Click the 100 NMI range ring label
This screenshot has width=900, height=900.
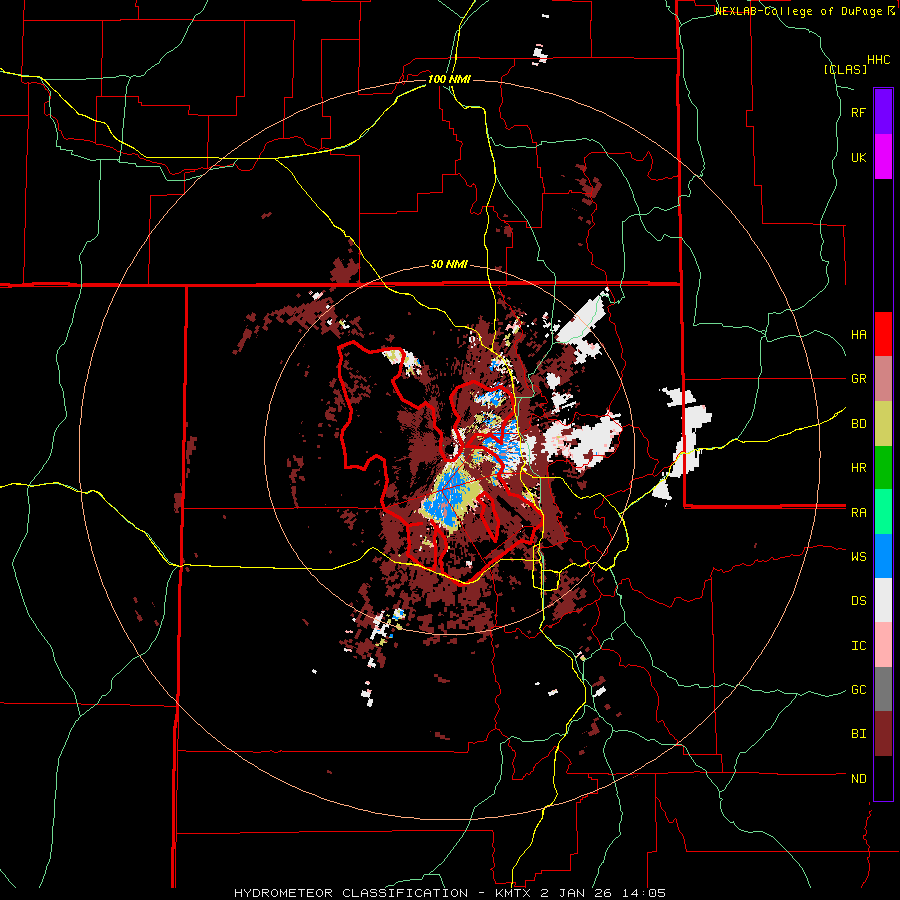point(449,79)
